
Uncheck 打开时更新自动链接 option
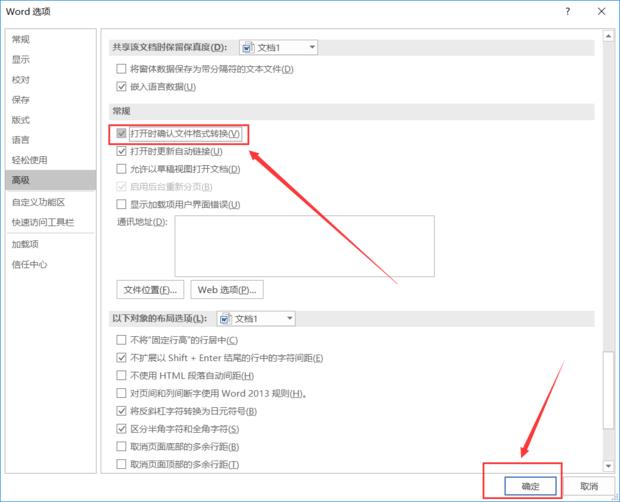pyautogui.click(x=122, y=151)
